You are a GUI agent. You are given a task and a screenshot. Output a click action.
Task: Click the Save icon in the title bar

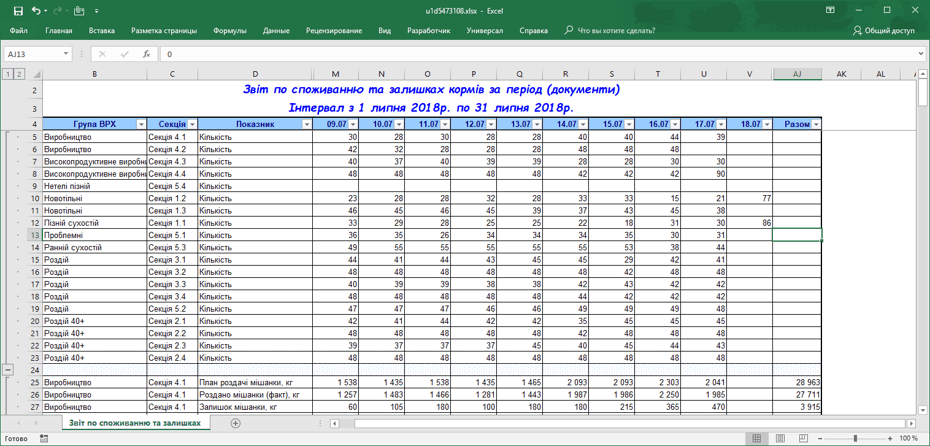click(18, 10)
